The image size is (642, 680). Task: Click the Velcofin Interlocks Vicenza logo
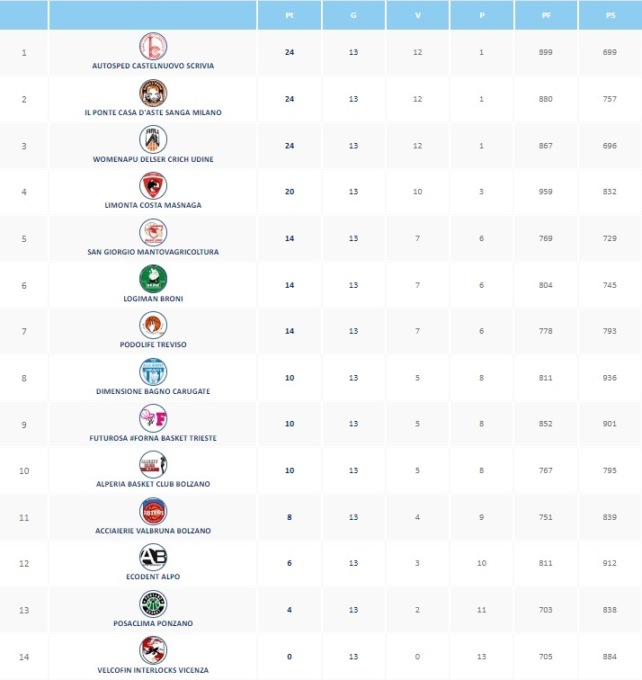[153, 650]
